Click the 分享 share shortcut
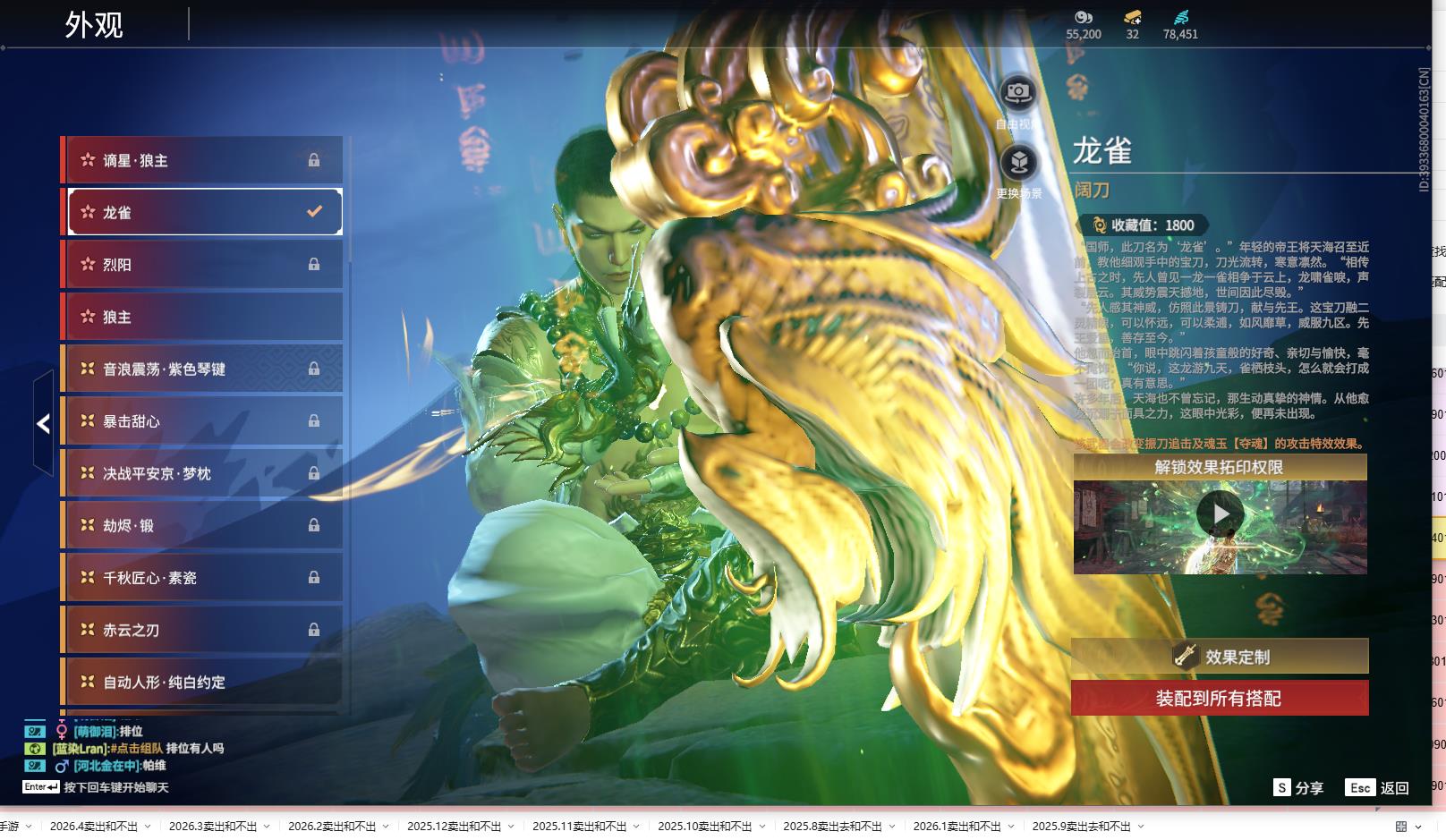 [x=1298, y=787]
